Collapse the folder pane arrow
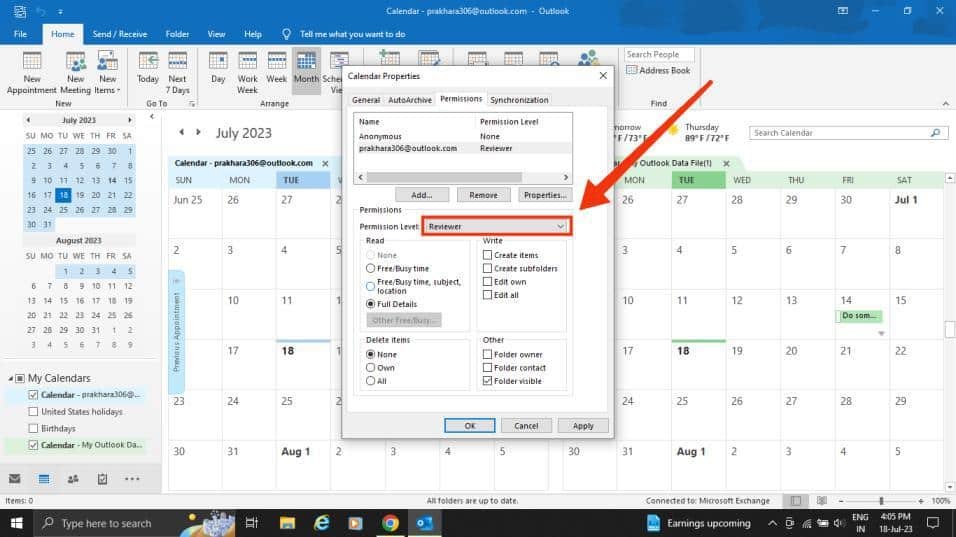The height and width of the screenshot is (537, 956). (x=152, y=116)
